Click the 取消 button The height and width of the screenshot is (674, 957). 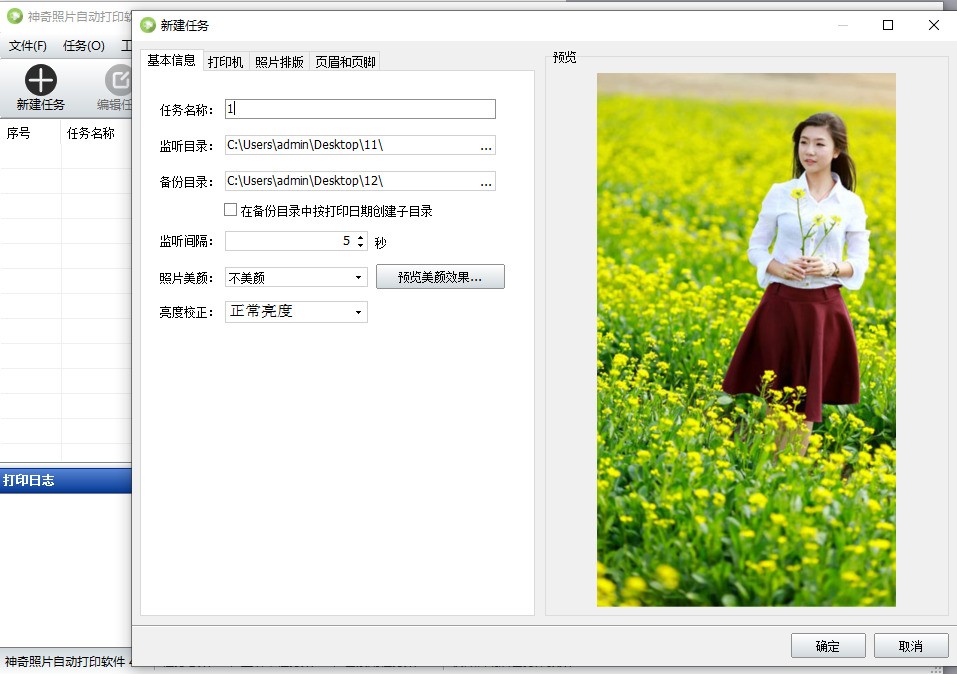tap(911, 646)
